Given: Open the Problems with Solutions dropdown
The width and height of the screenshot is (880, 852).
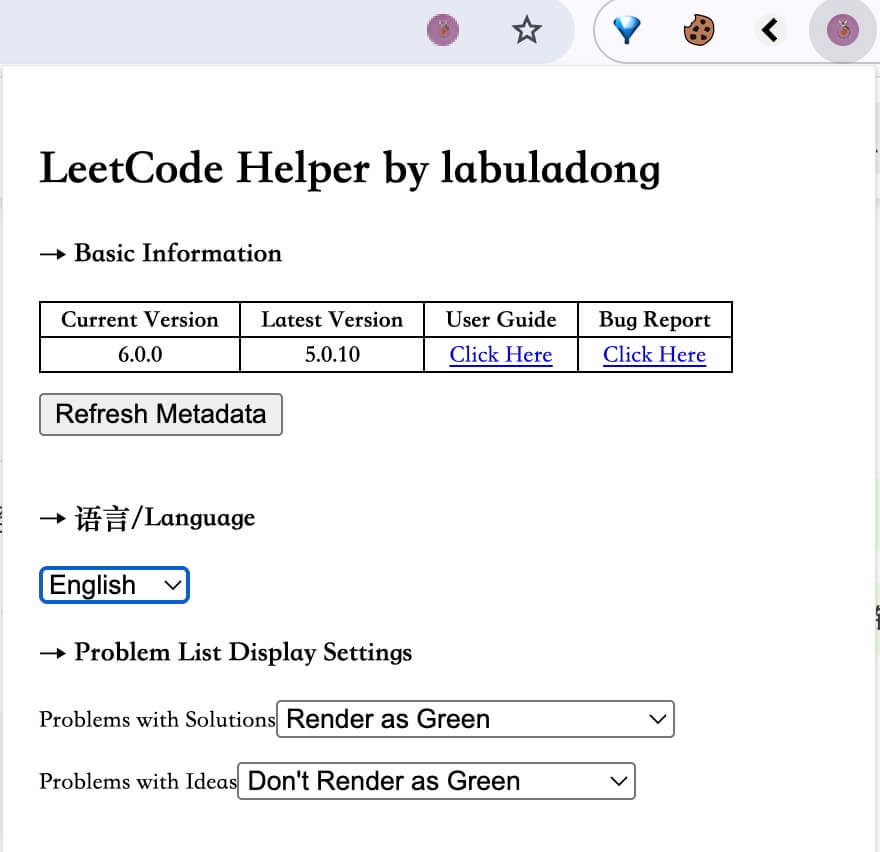Looking at the screenshot, I should 475,719.
